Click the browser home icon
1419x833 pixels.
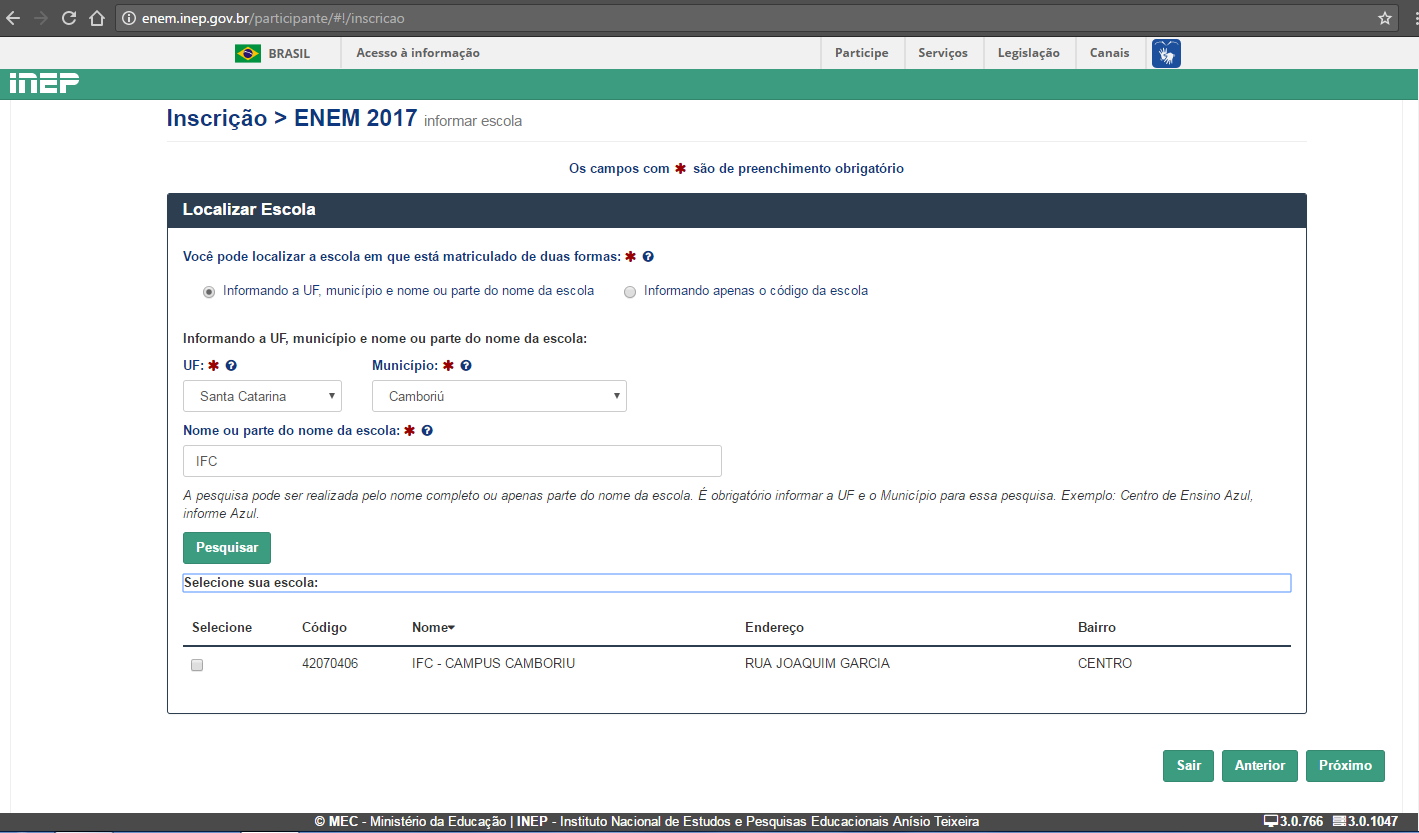97,18
